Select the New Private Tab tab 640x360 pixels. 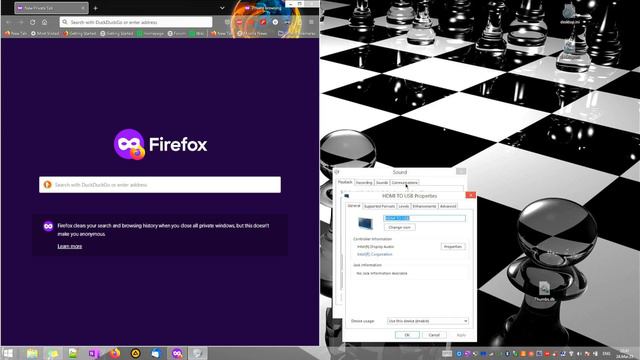(x=51, y=8)
